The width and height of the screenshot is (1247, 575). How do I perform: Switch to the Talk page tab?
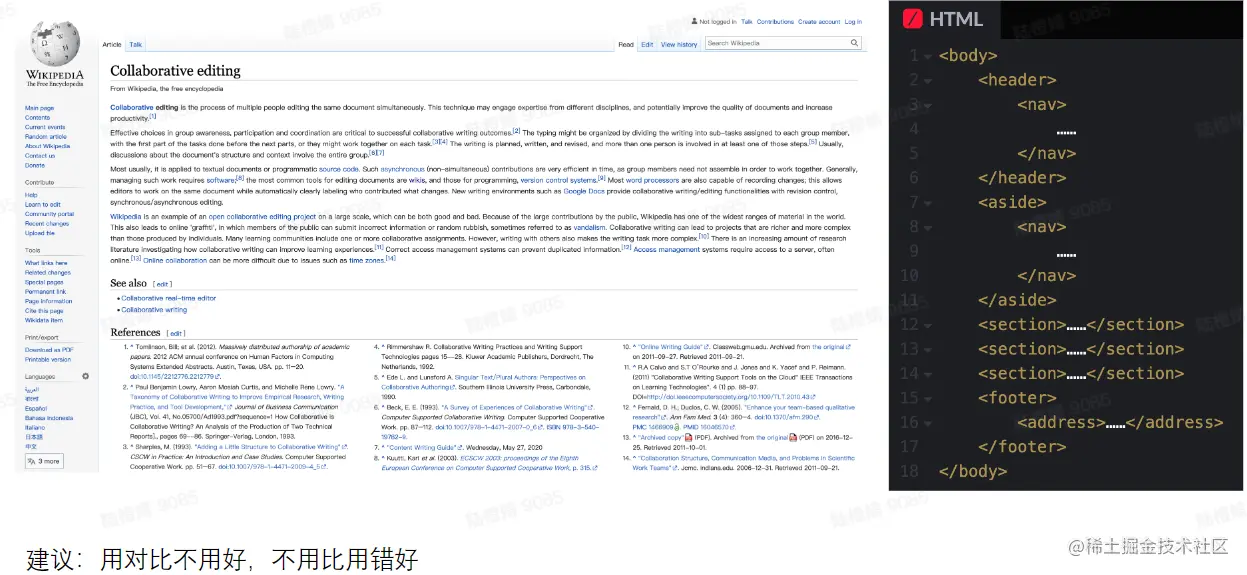click(135, 44)
